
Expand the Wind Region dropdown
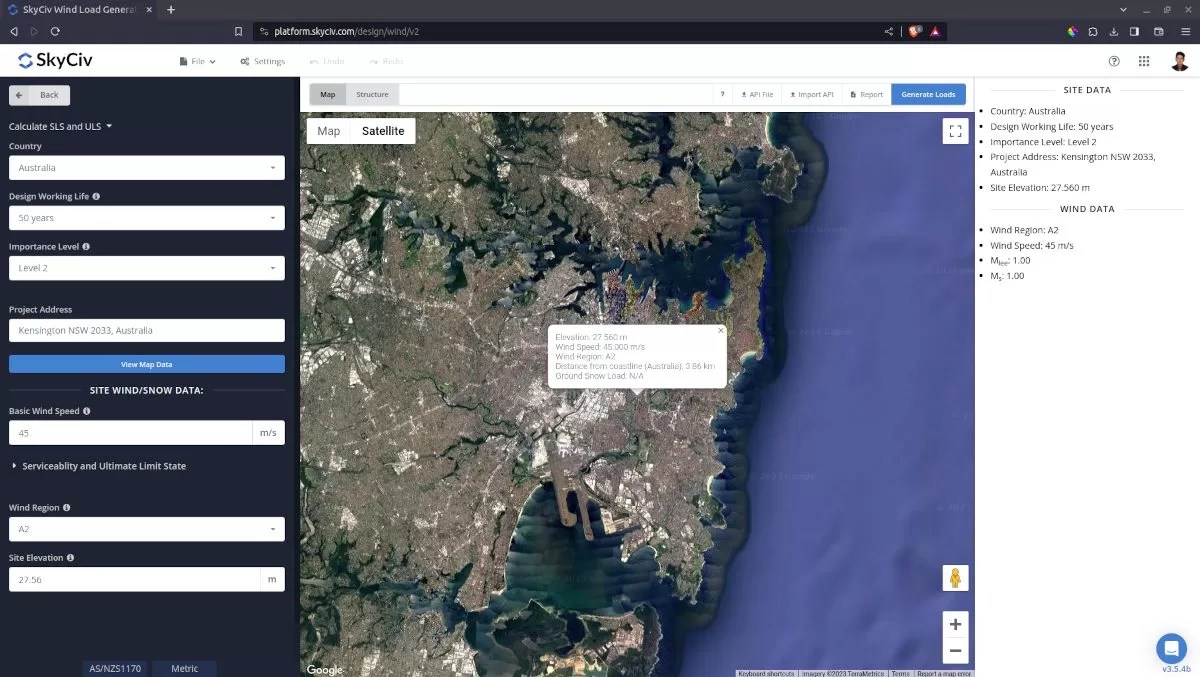pos(146,528)
